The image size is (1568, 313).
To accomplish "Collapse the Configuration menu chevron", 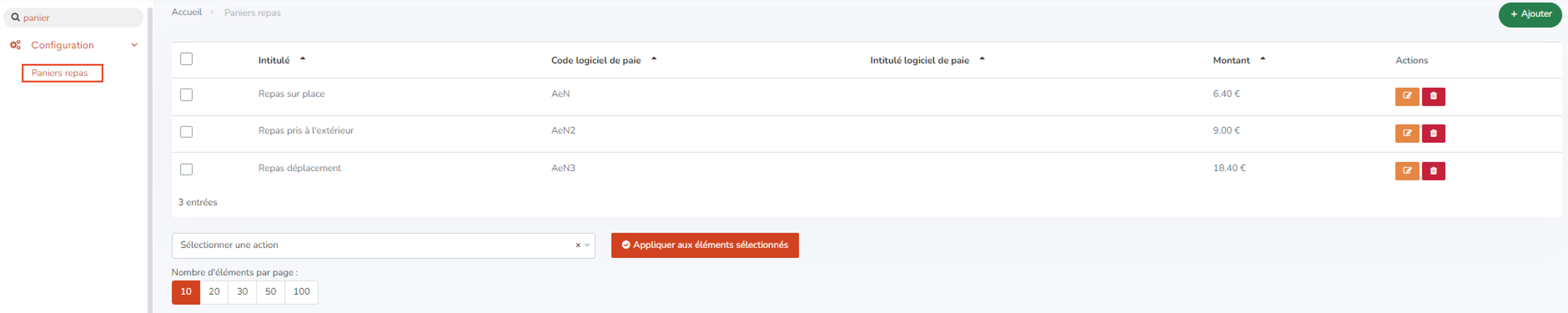I will coord(134,45).
